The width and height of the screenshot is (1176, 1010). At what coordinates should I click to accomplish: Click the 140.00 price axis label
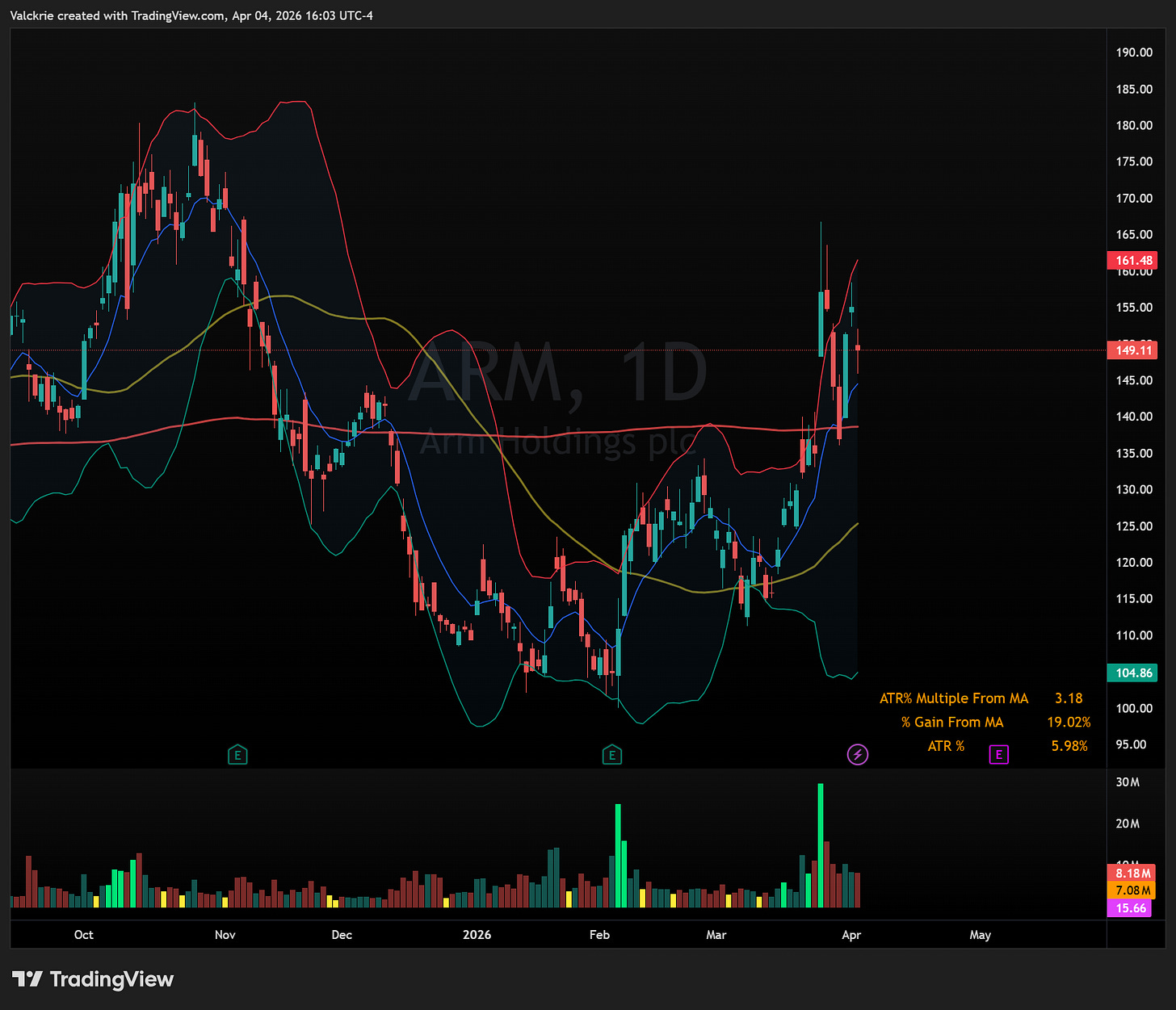coord(1134,417)
